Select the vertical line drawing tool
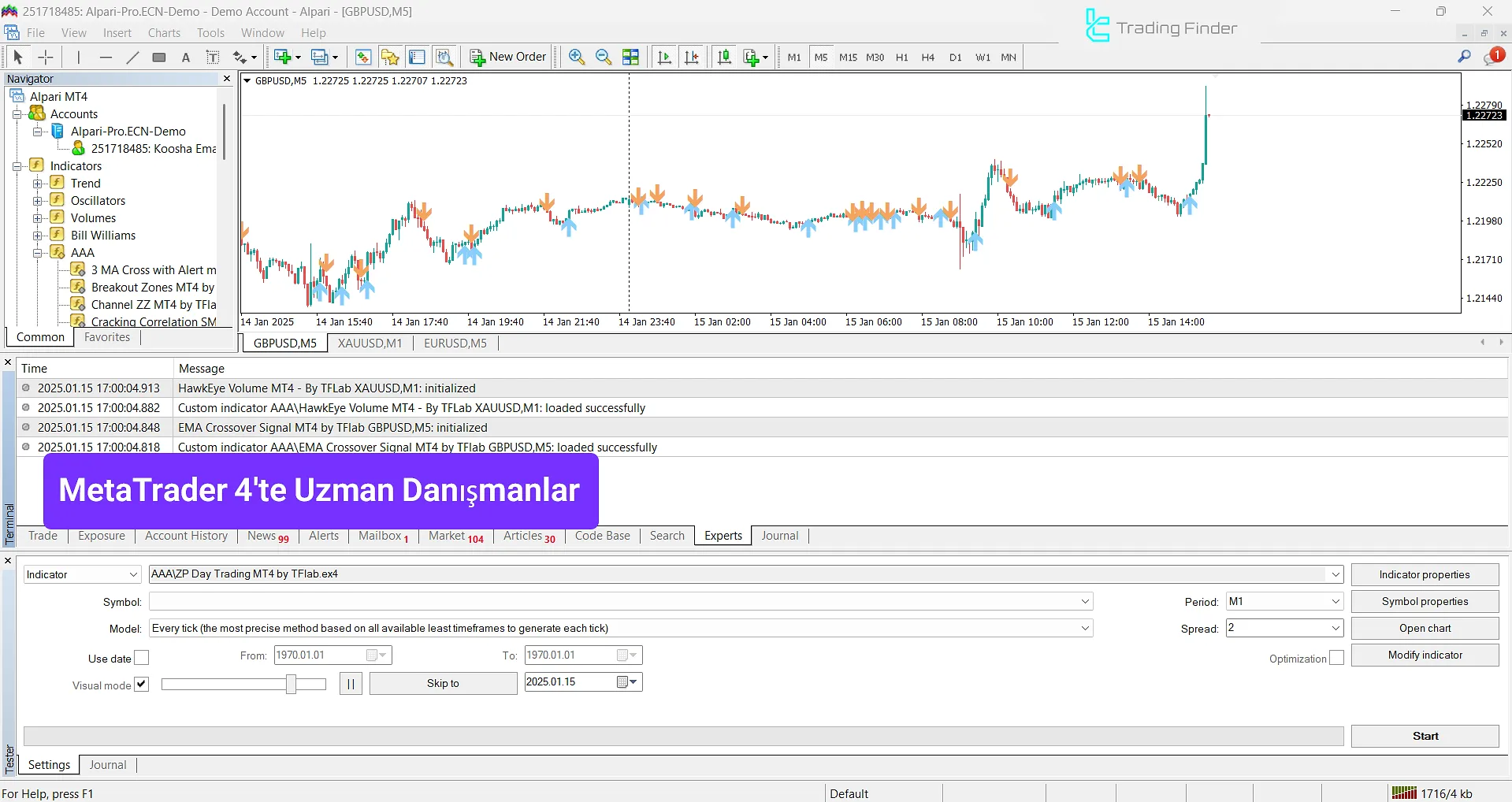Screen dimensions: 1512x802 [79, 57]
